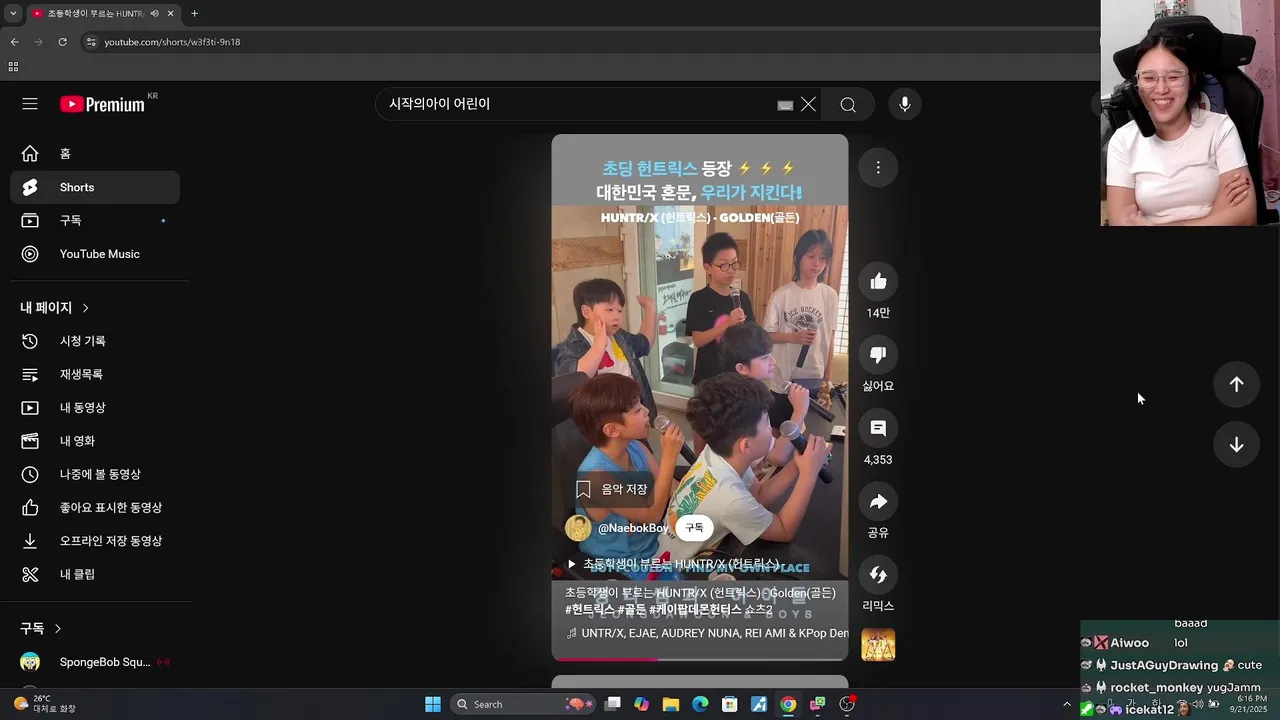Open 좋아요 표시한 동영상 liked videos

(95, 508)
